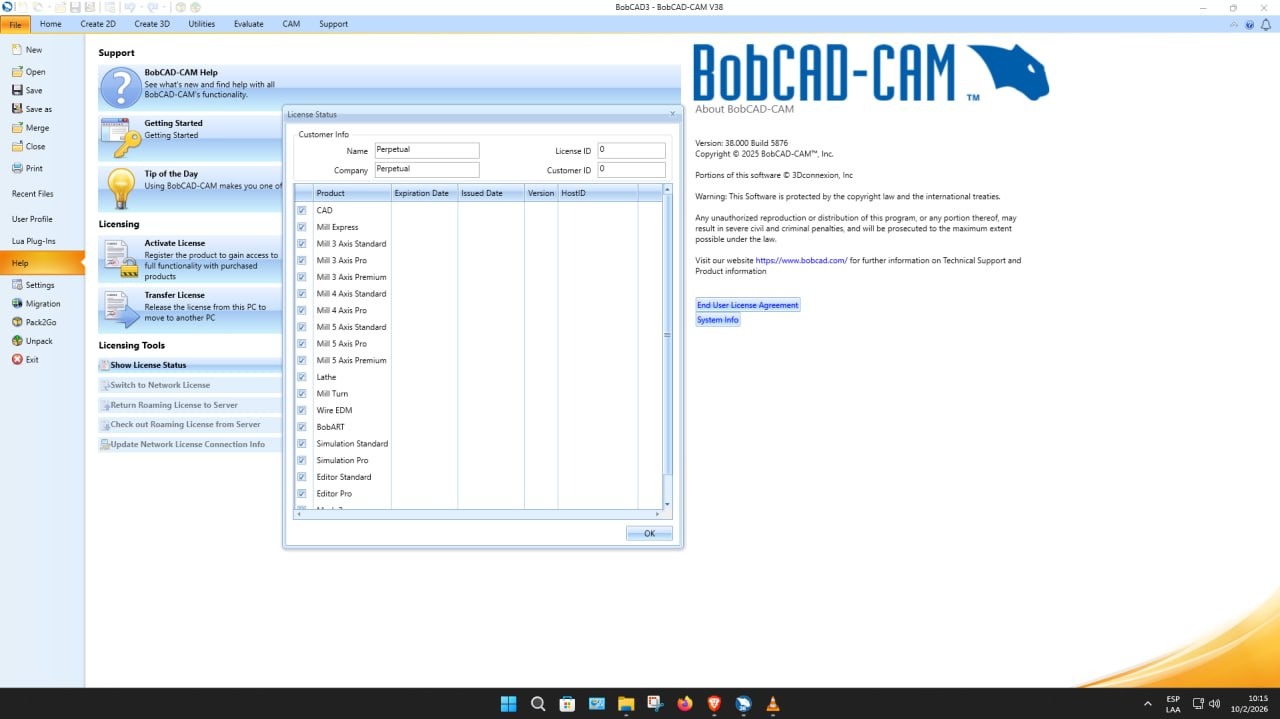Image resolution: width=1280 pixels, height=719 pixels.
Task: Open BobCAD-CAM Help question mark icon
Action: [121, 88]
